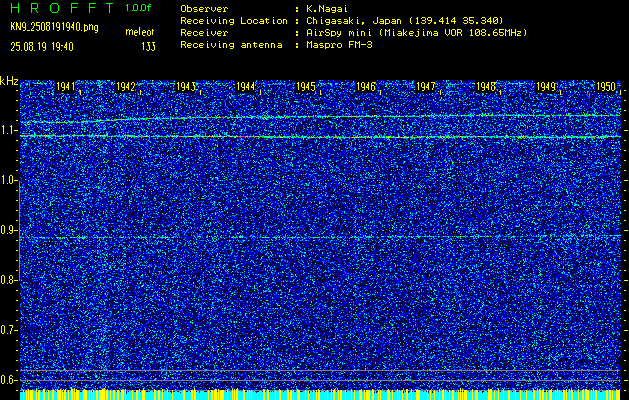Click the Observer field label
Image resolution: width=629 pixels, height=400 pixels.
coord(204,8)
